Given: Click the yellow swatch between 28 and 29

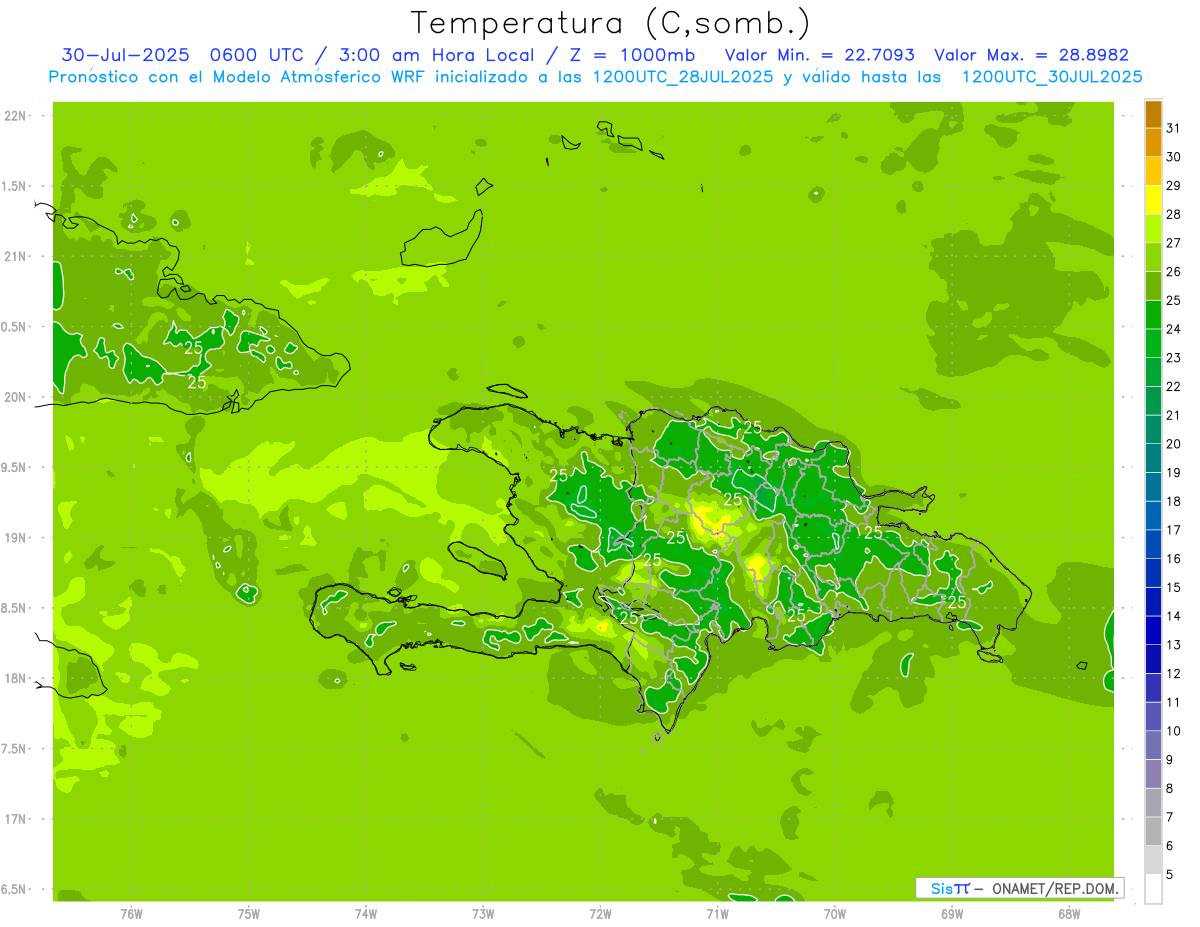Looking at the screenshot, I should tap(1153, 199).
